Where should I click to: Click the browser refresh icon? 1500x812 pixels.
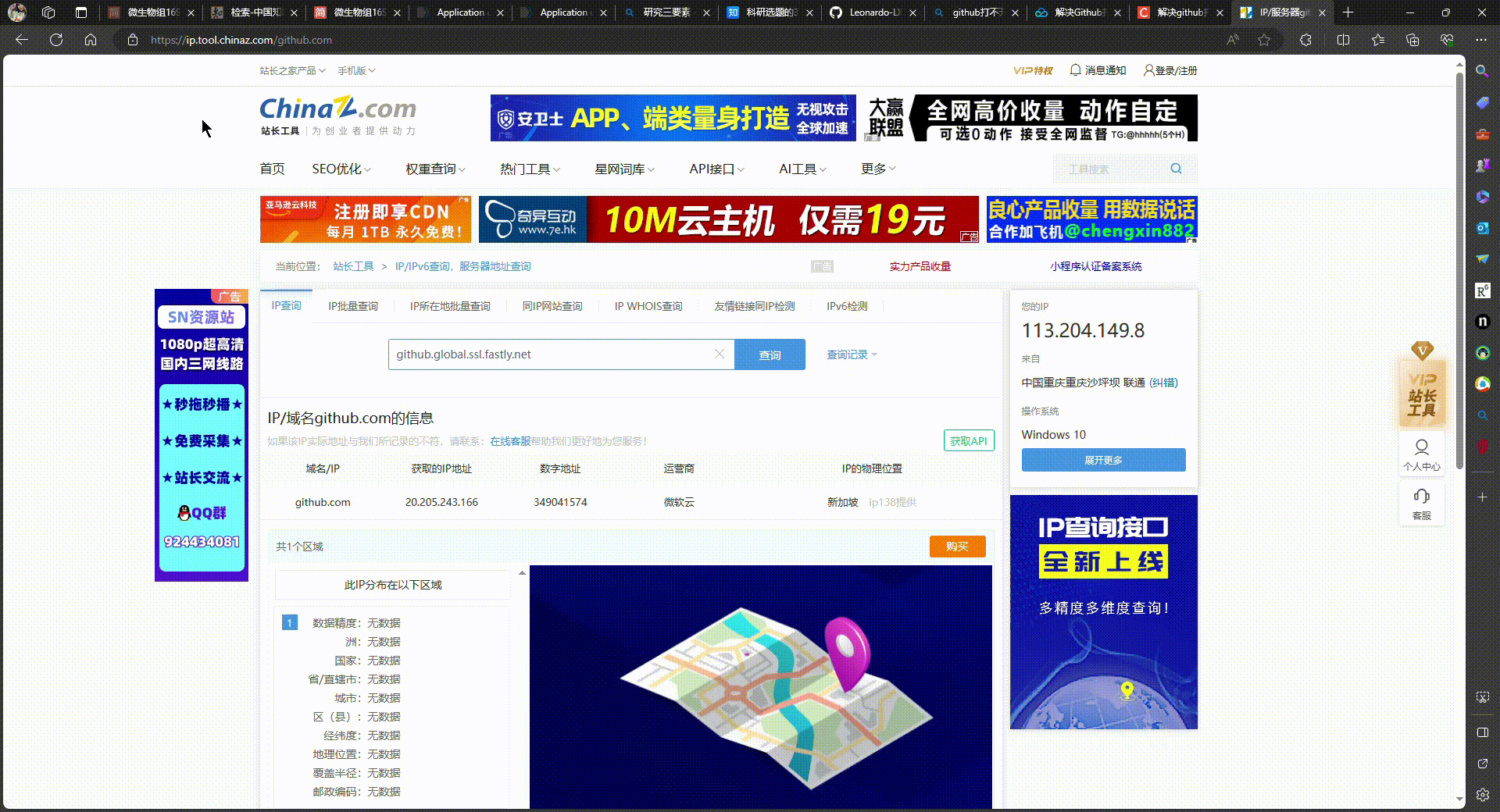pos(56,40)
